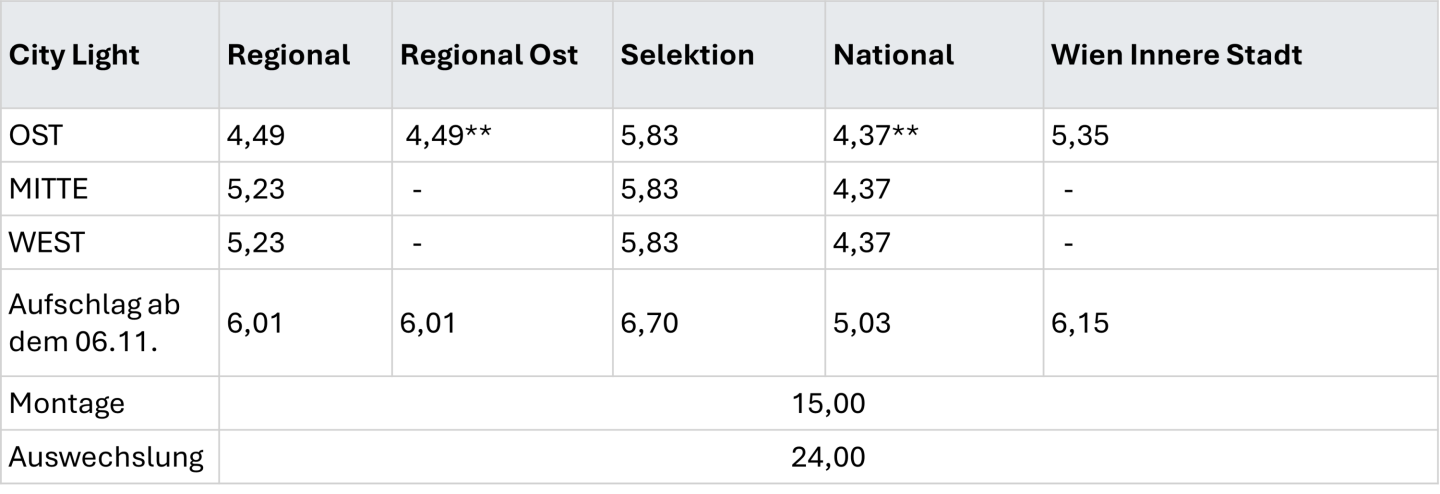
Task: Select the MITTE row label
Action: [48, 189]
